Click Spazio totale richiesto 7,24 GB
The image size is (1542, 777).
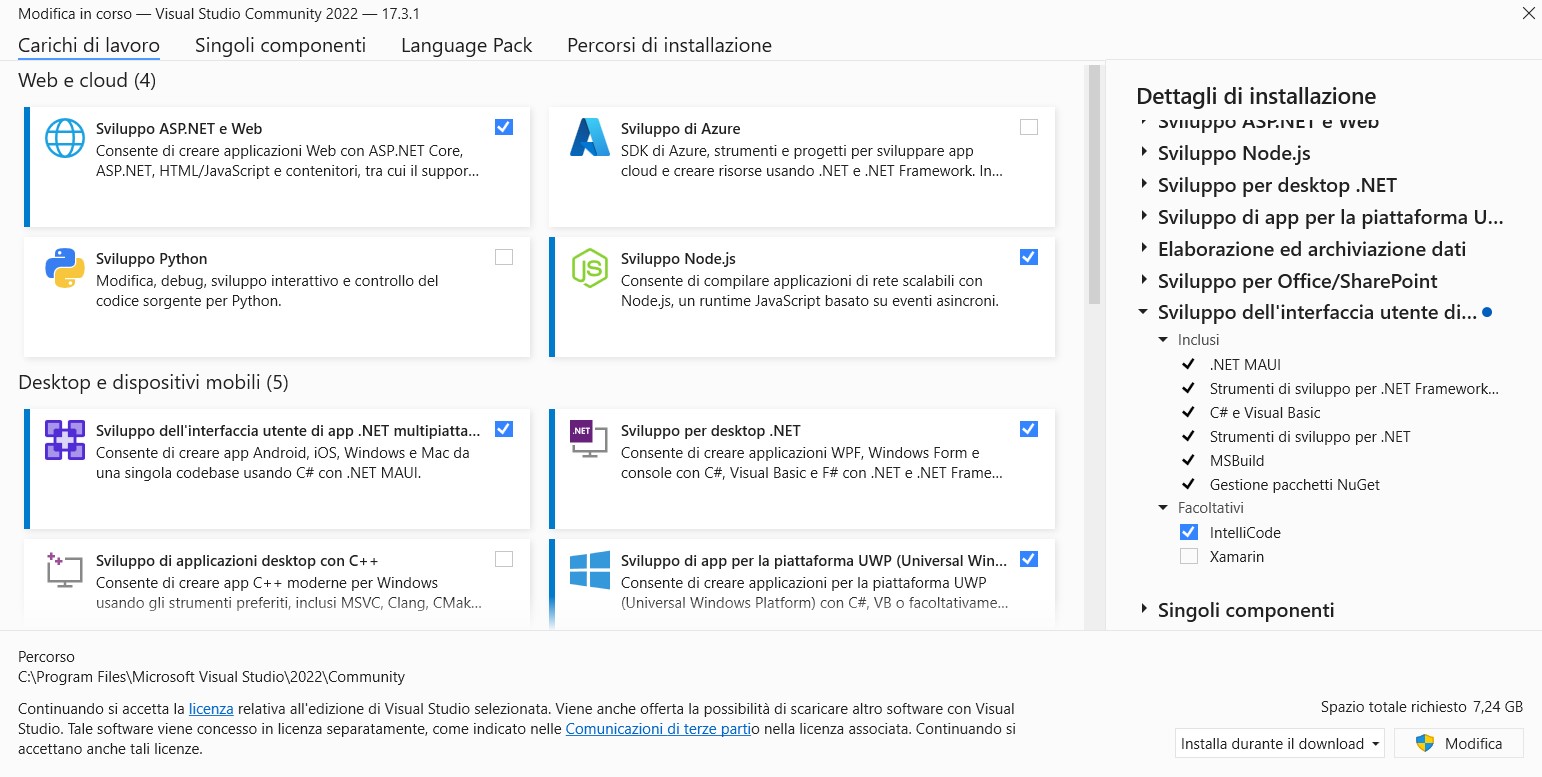coord(1421,706)
